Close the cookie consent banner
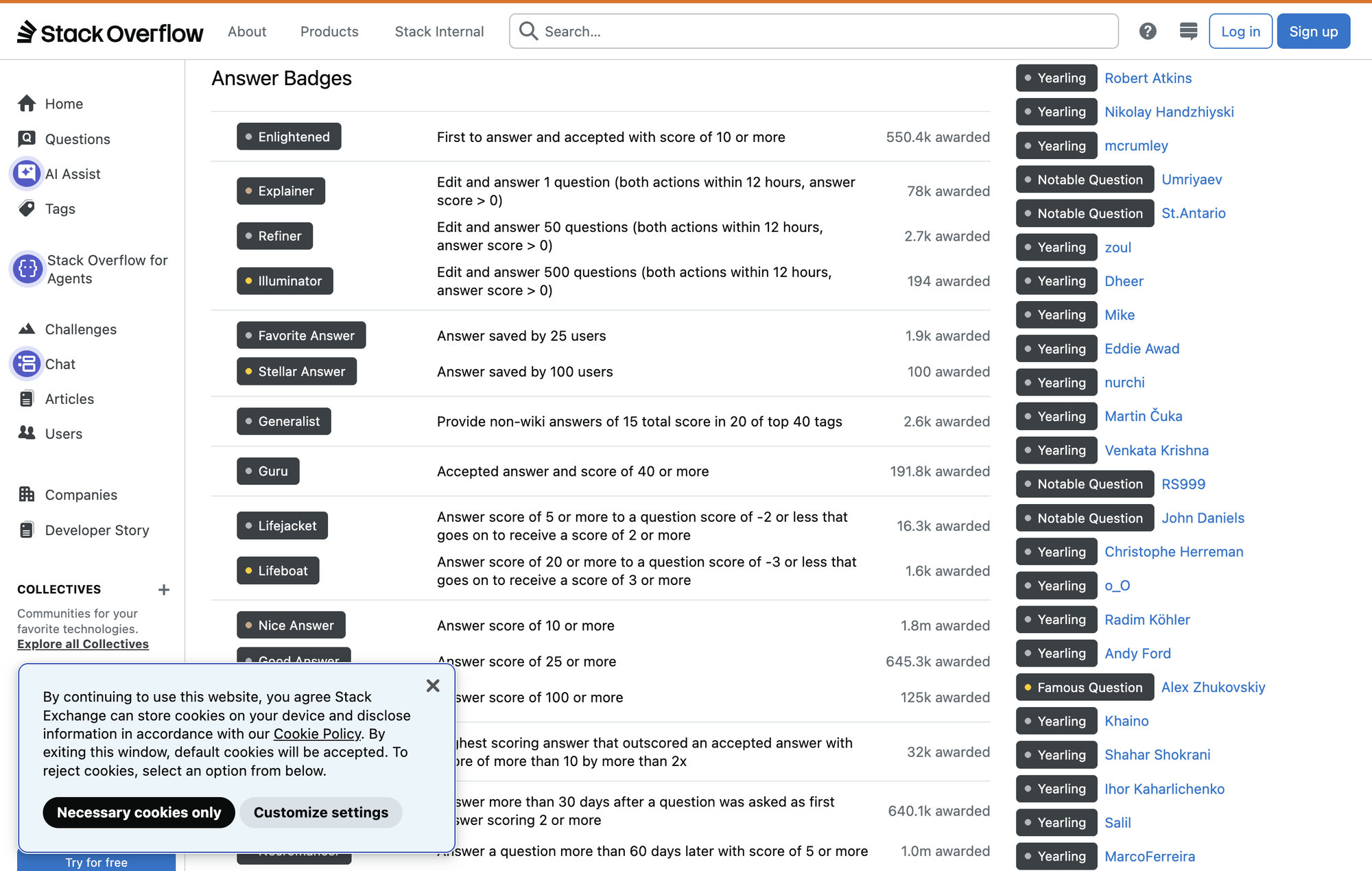Image resolution: width=1372 pixels, height=871 pixels. tap(433, 686)
